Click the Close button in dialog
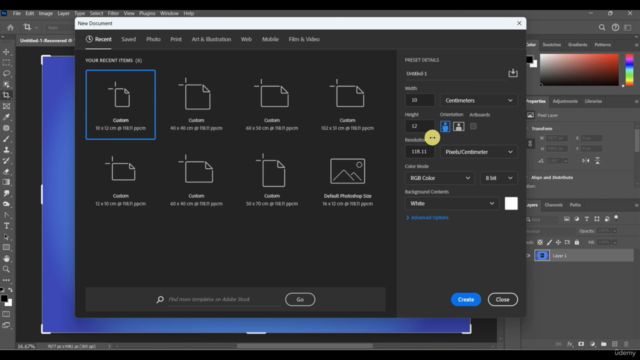 click(x=502, y=300)
